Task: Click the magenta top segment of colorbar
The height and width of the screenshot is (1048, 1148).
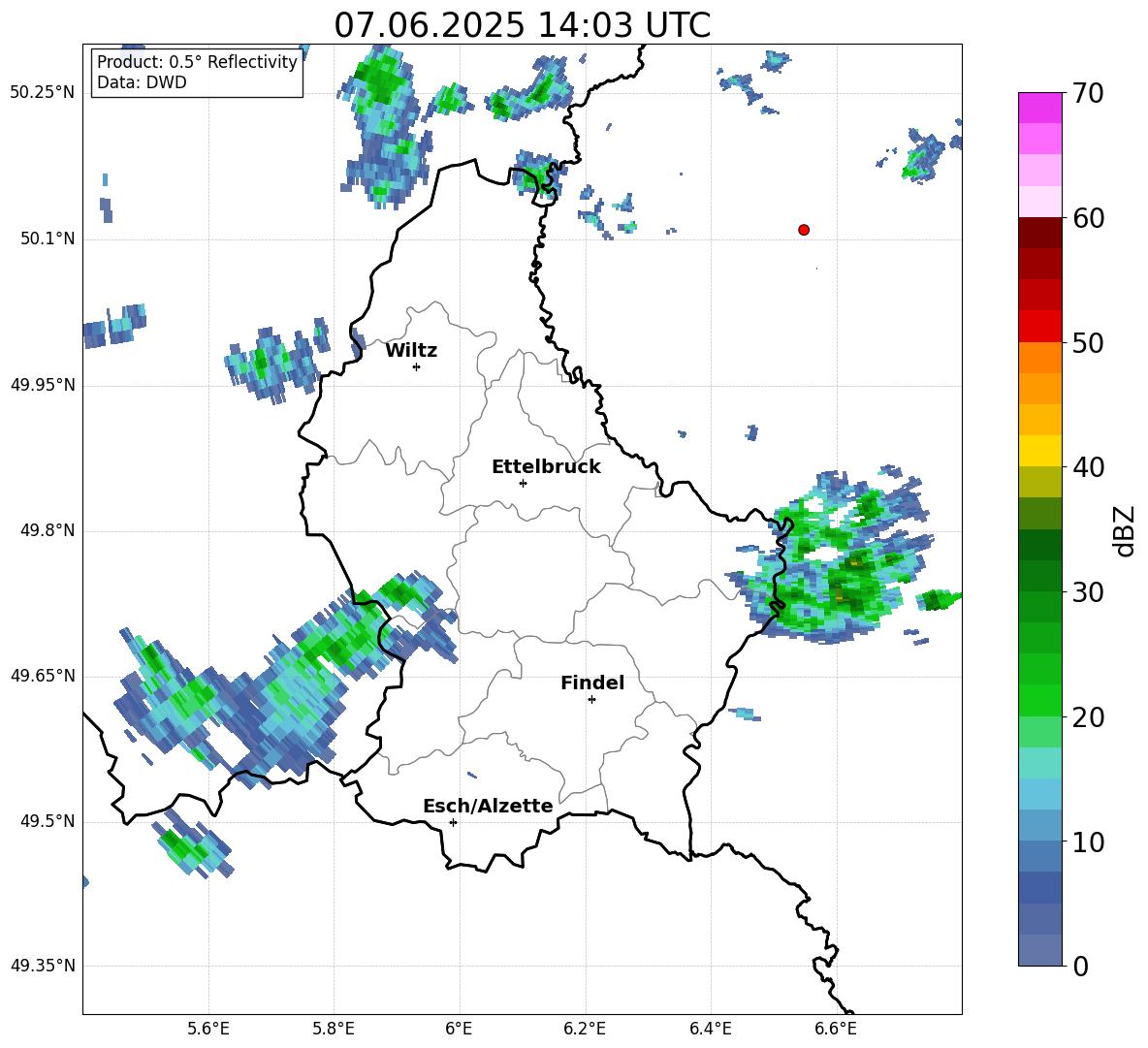Action: [1039, 108]
